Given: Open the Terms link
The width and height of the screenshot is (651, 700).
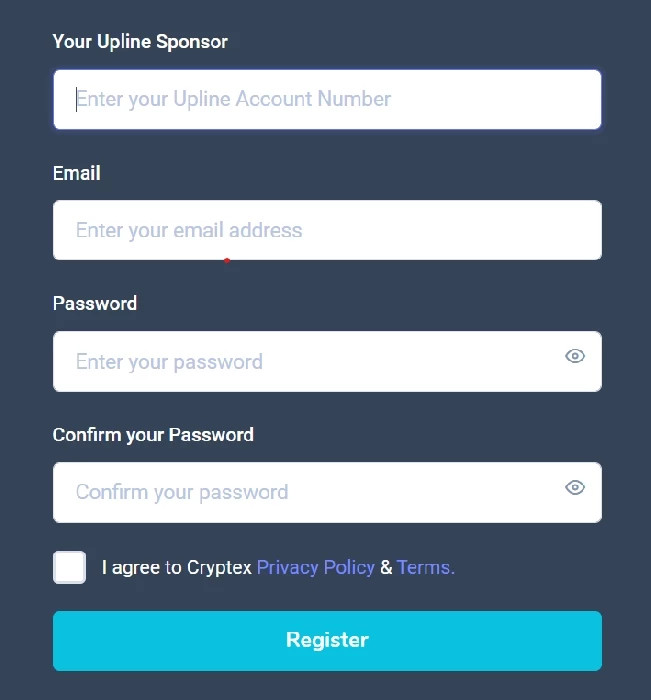Looking at the screenshot, I should tap(426, 567).
